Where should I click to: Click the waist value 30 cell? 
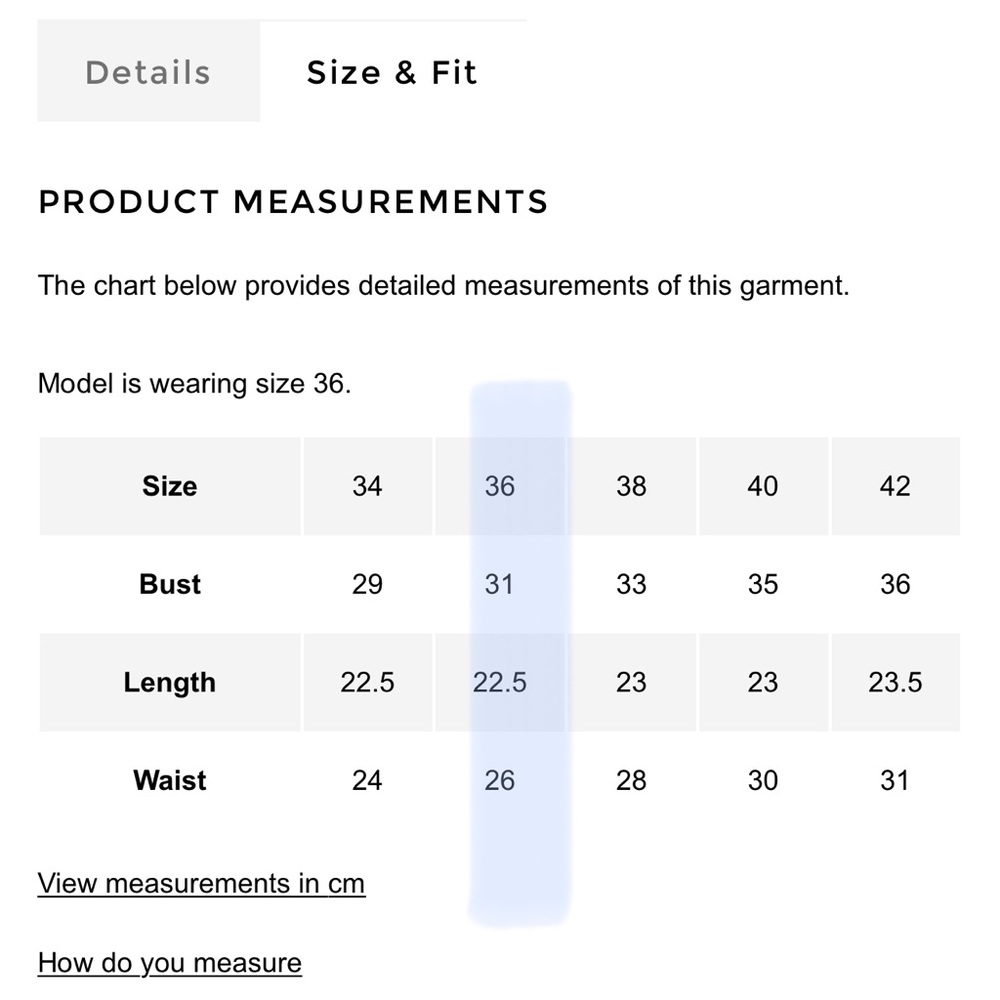(763, 780)
